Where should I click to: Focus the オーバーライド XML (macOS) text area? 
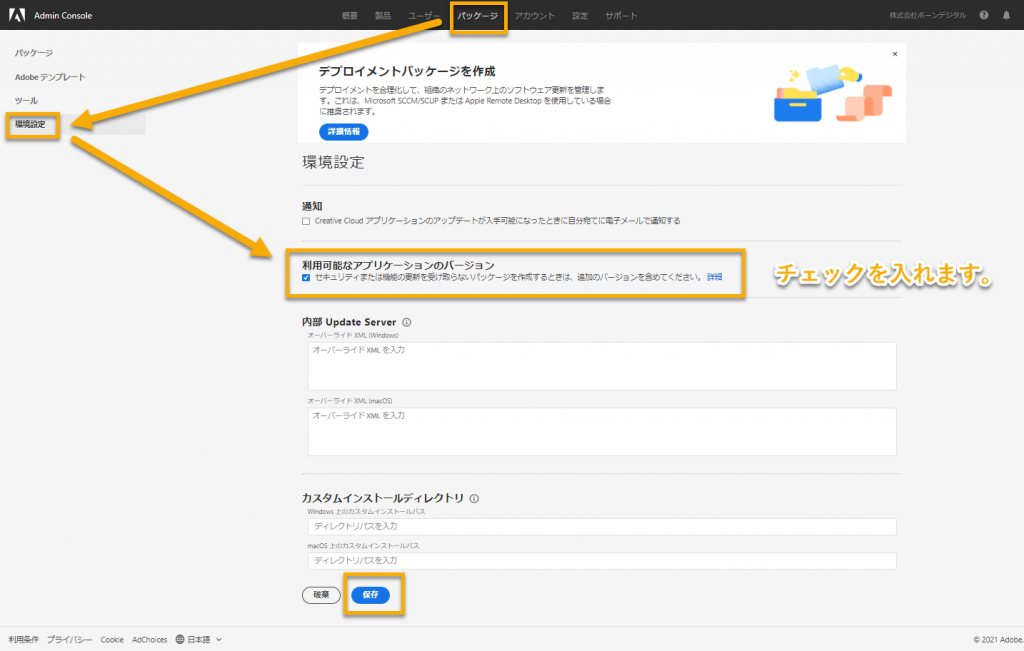pos(602,432)
